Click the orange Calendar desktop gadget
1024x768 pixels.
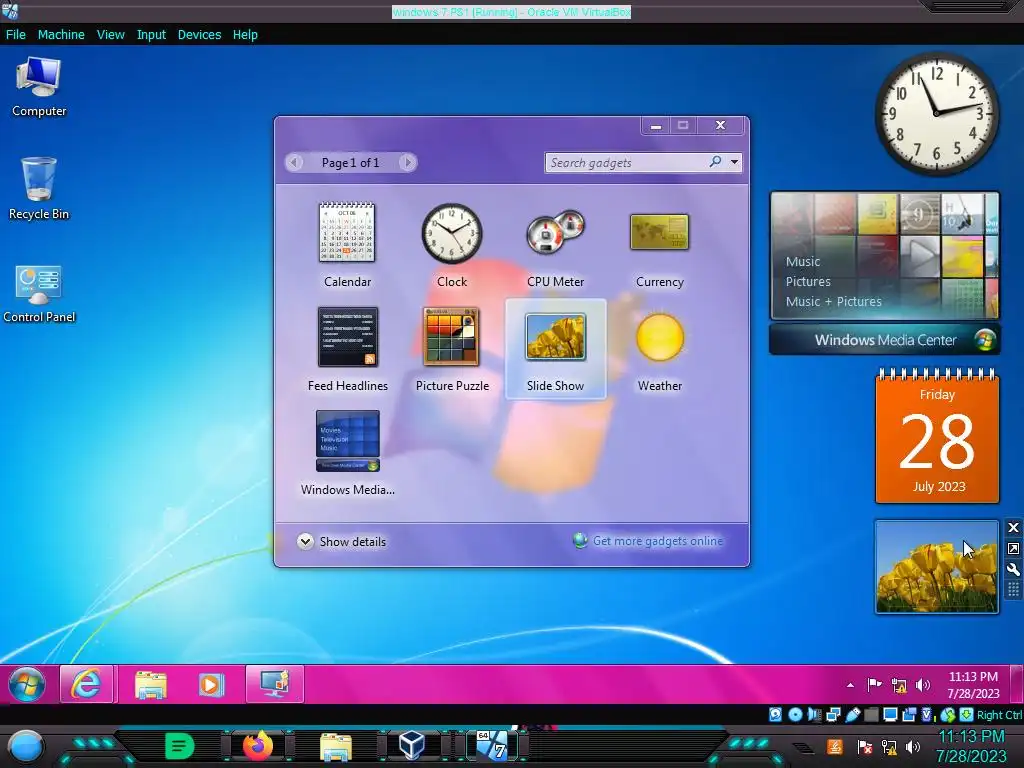(937, 436)
